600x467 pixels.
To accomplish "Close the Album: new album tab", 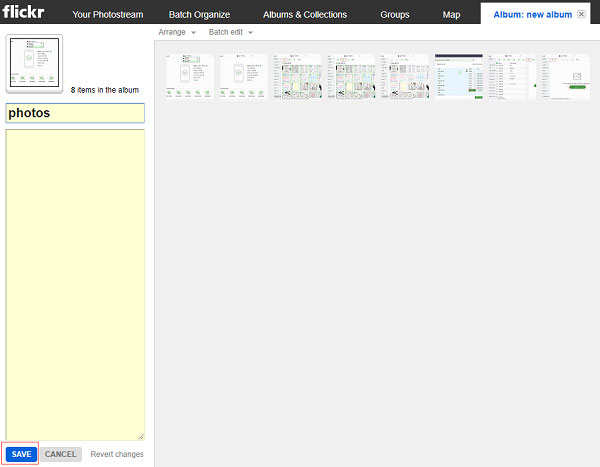I will tap(581, 14).
